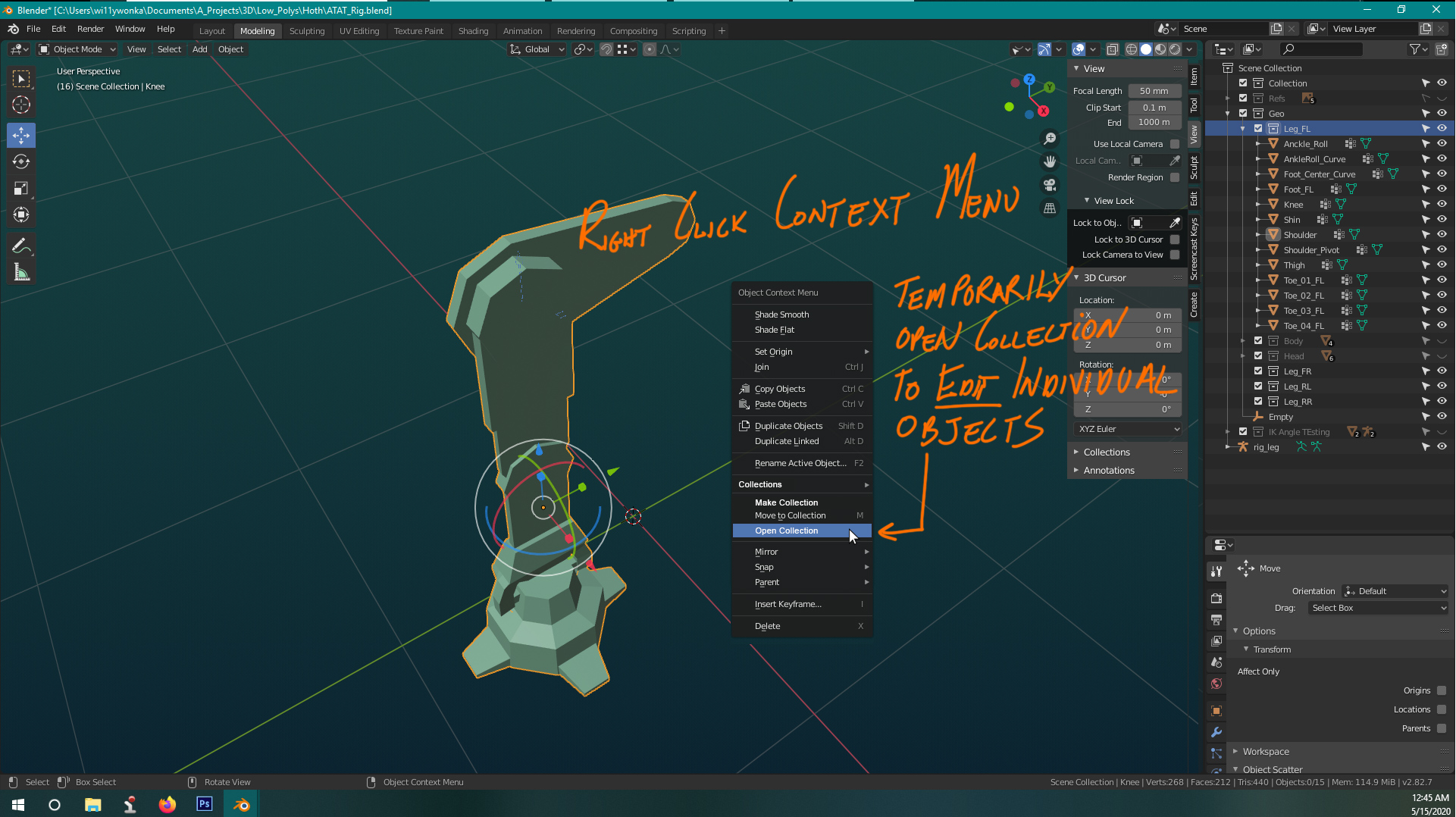Toggle the Leg_FR collection checkbox
The width and height of the screenshot is (1456, 817).
(1258, 371)
